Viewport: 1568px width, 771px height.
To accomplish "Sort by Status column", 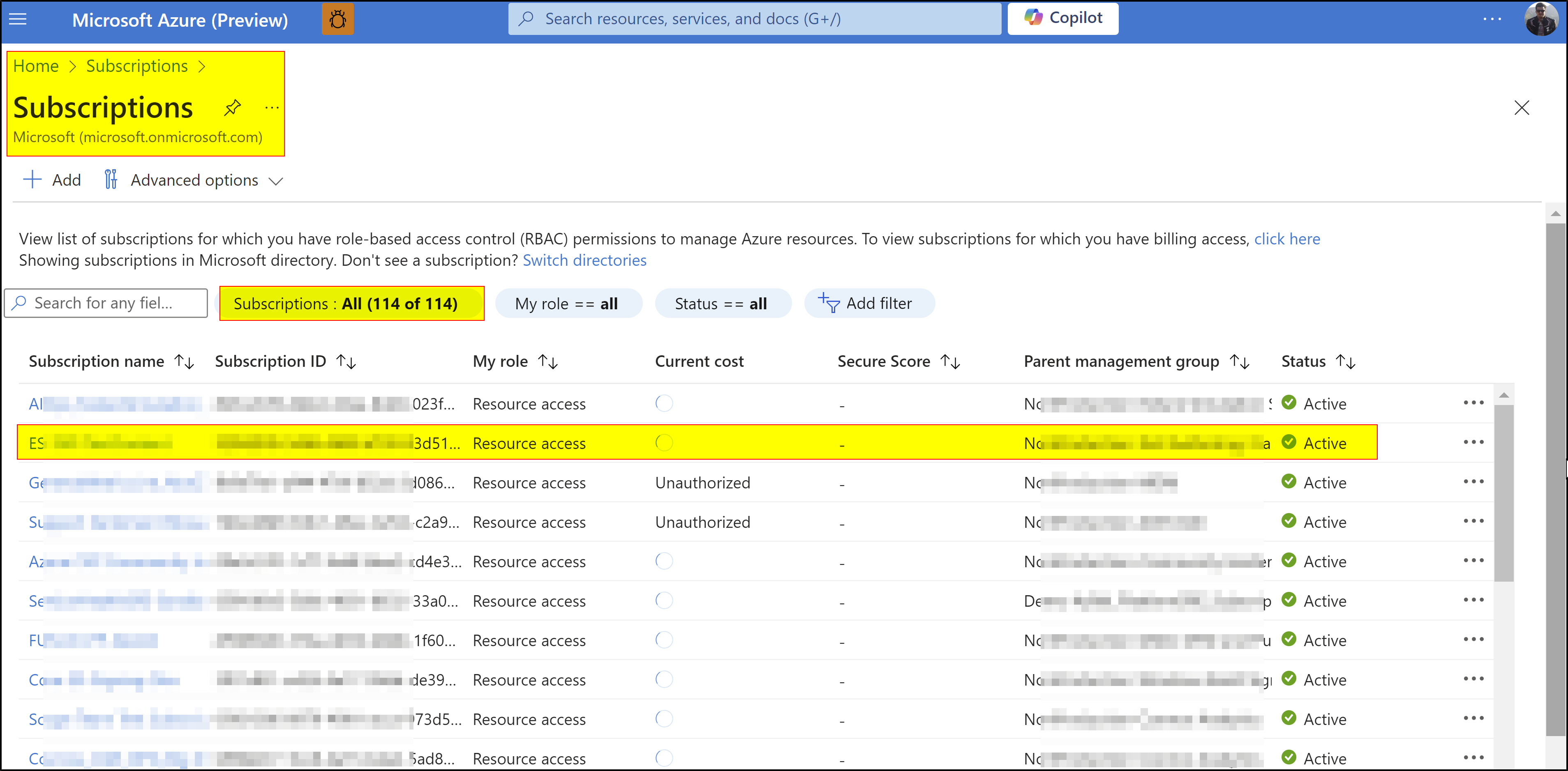I will pyautogui.click(x=1319, y=361).
